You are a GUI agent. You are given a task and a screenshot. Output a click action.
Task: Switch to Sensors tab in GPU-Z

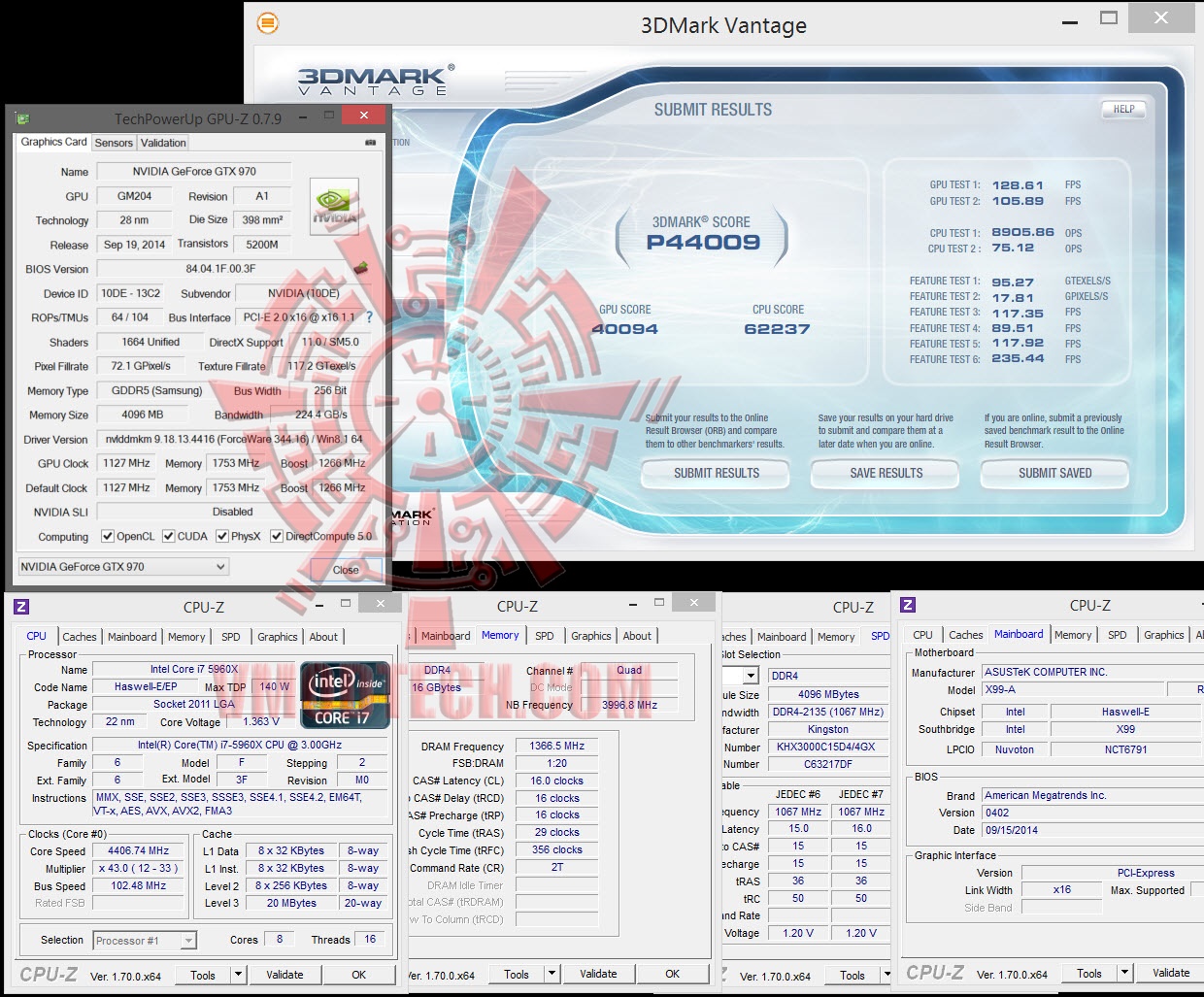point(114,143)
